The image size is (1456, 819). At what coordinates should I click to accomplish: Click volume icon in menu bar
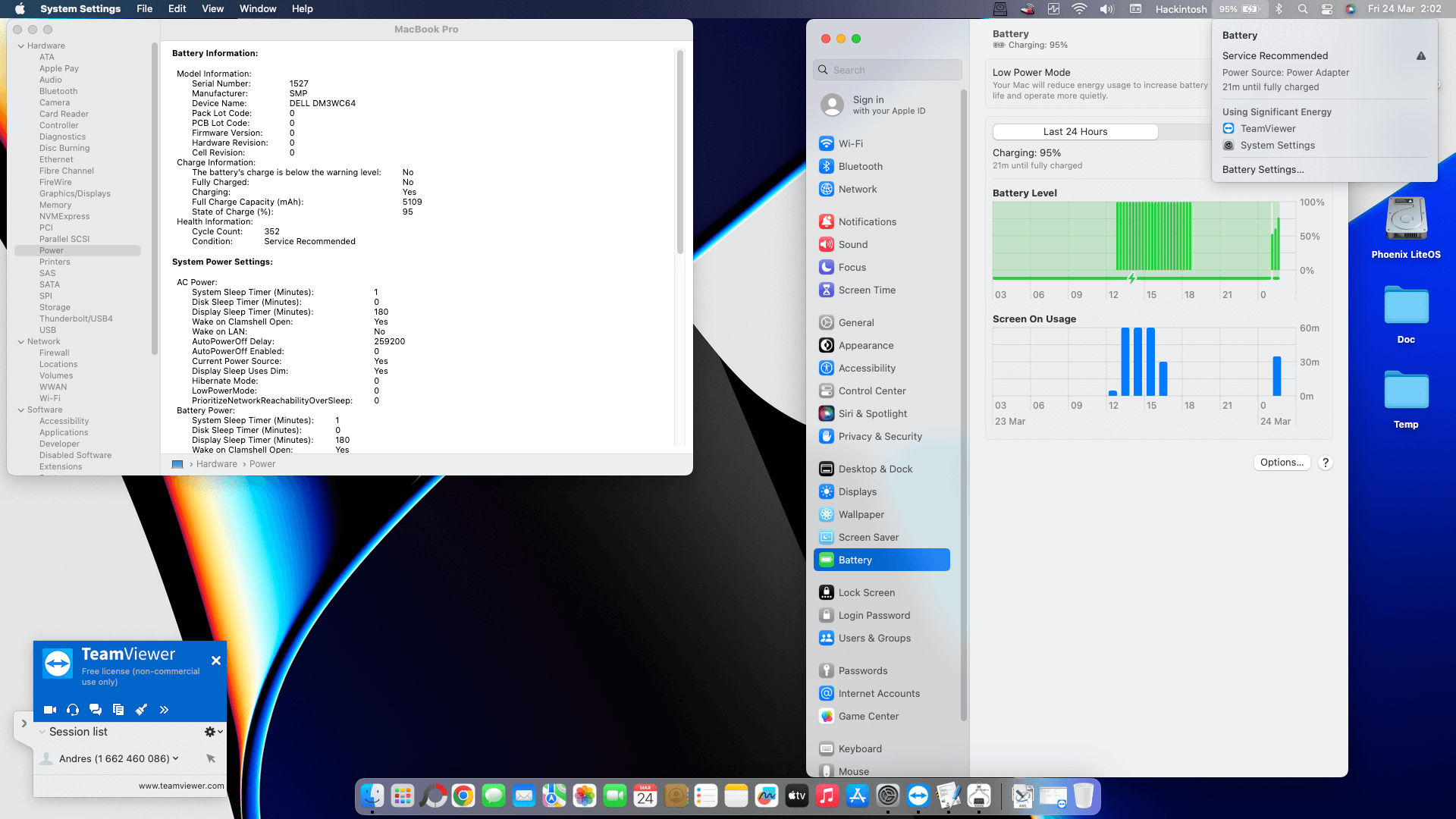click(x=1107, y=9)
